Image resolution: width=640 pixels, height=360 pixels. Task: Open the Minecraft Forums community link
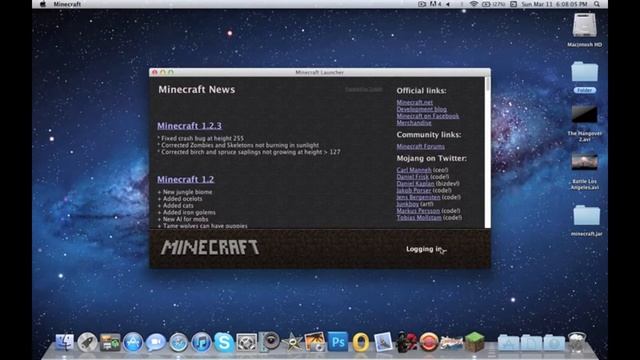(x=420, y=146)
